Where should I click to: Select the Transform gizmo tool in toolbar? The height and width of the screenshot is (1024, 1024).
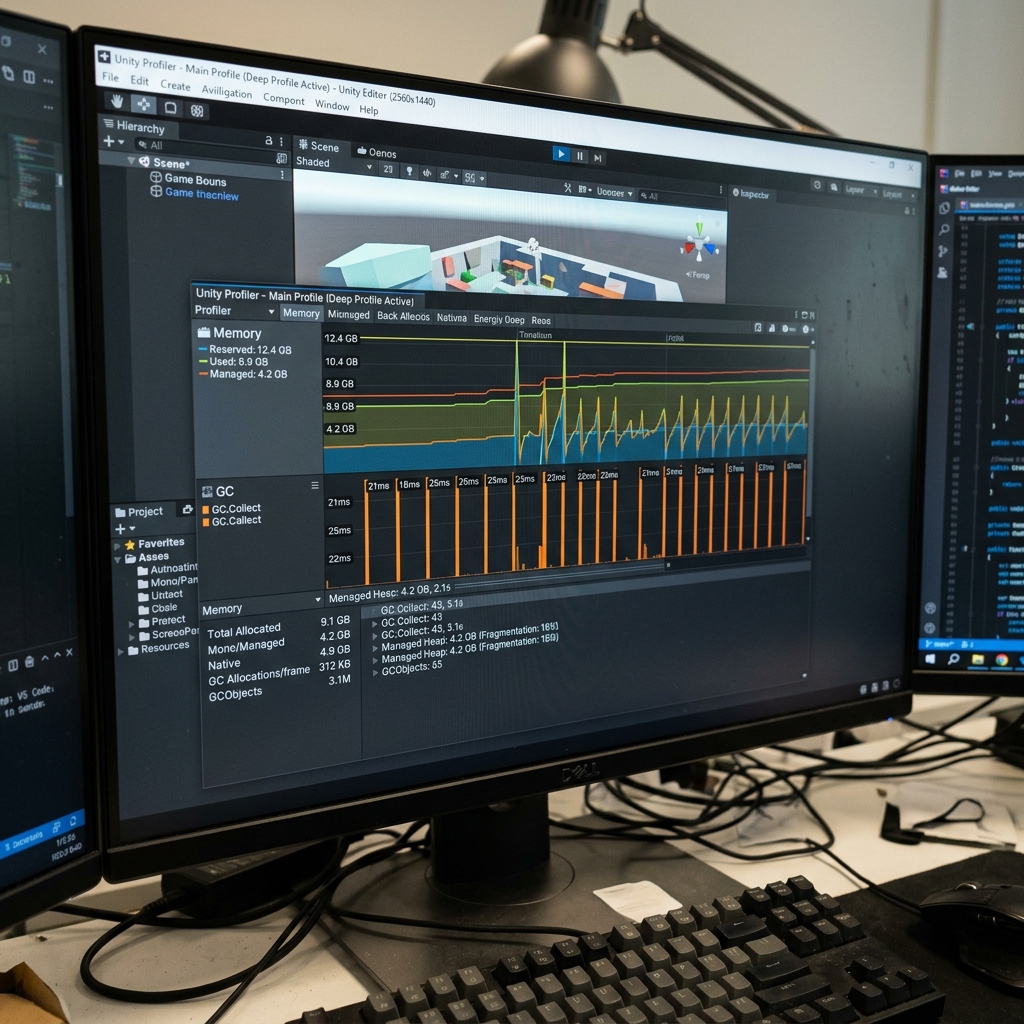197,110
